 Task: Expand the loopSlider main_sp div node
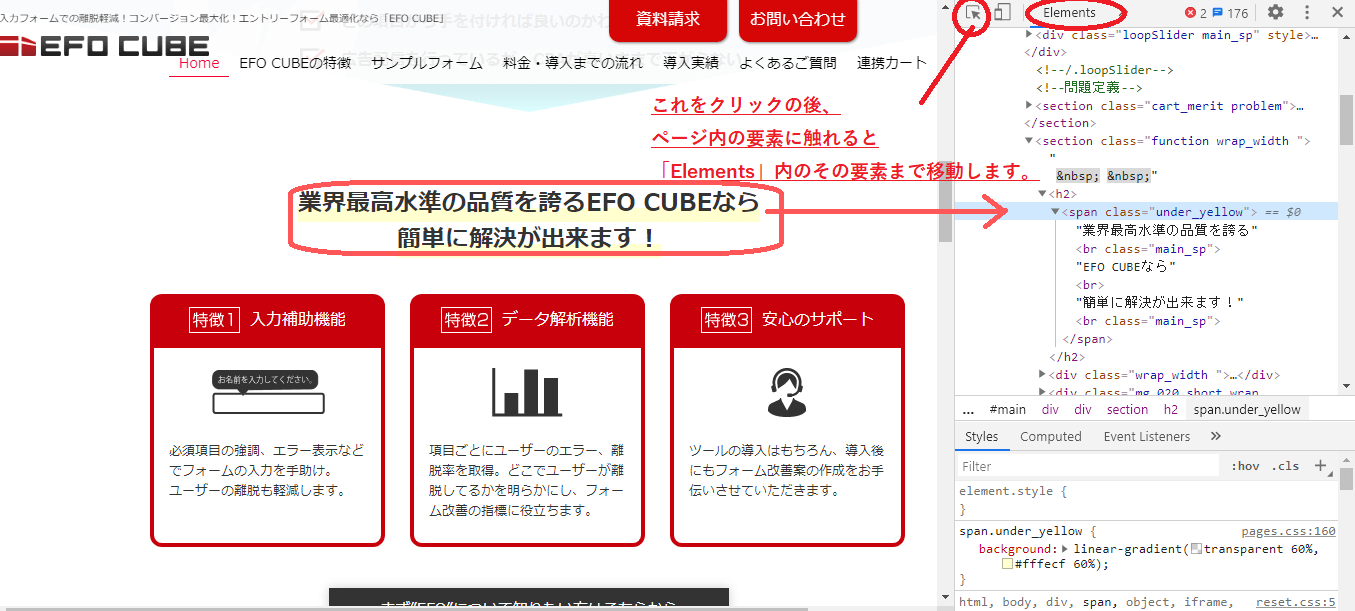[x=1030, y=35]
